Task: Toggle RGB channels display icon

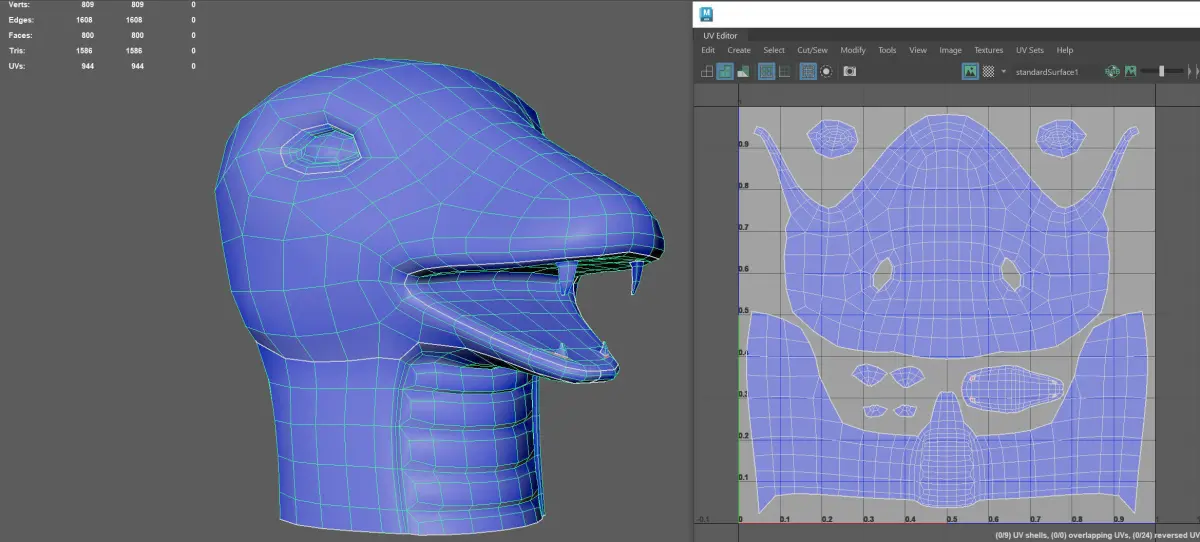Action: [1112, 72]
